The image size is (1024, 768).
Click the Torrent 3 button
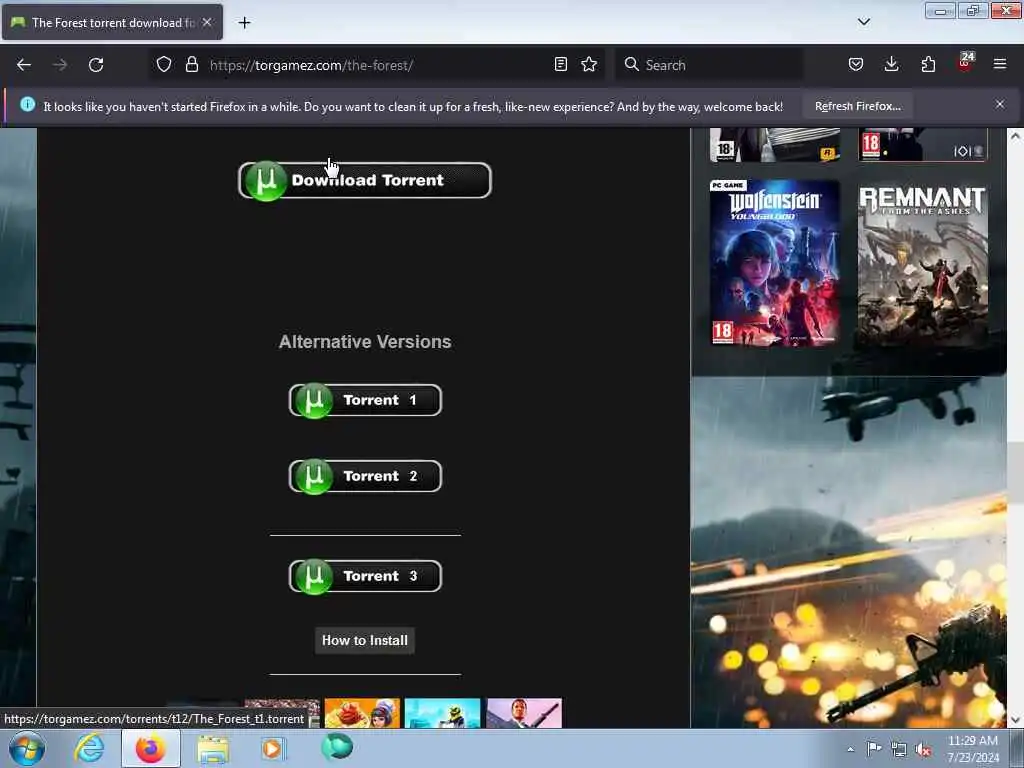pos(365,576)
